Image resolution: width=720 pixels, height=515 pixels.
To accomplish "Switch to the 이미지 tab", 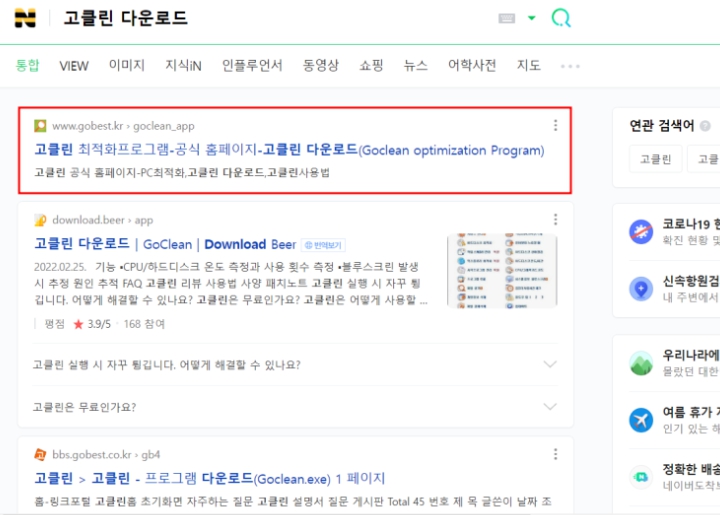I will coord(127,65).
